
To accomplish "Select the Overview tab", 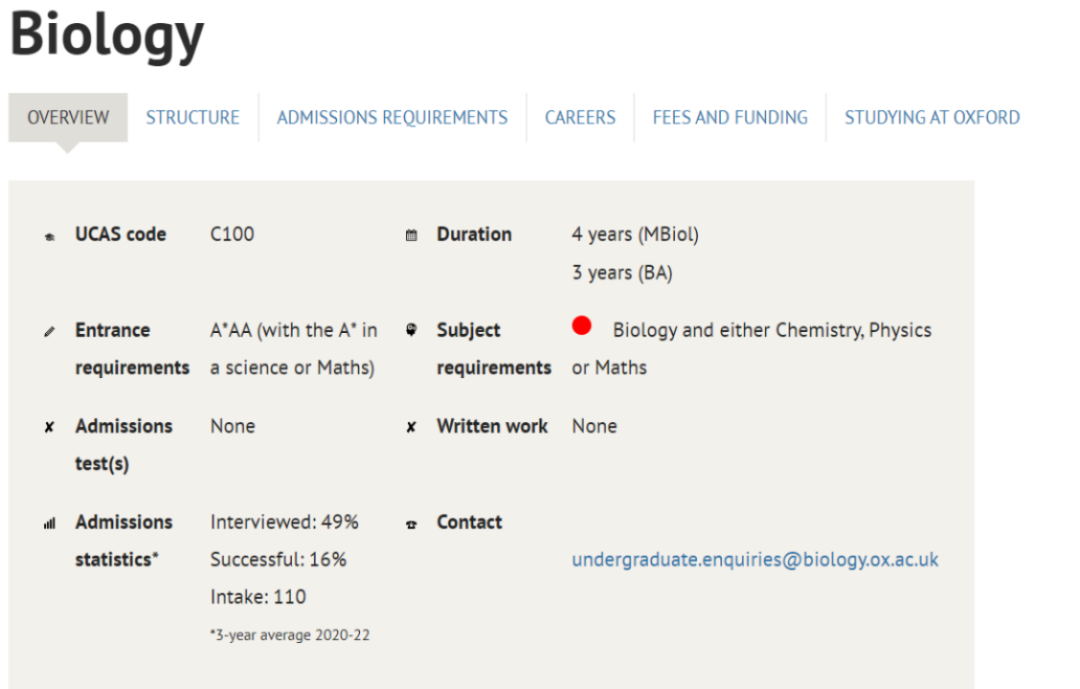I will (68, 117).
